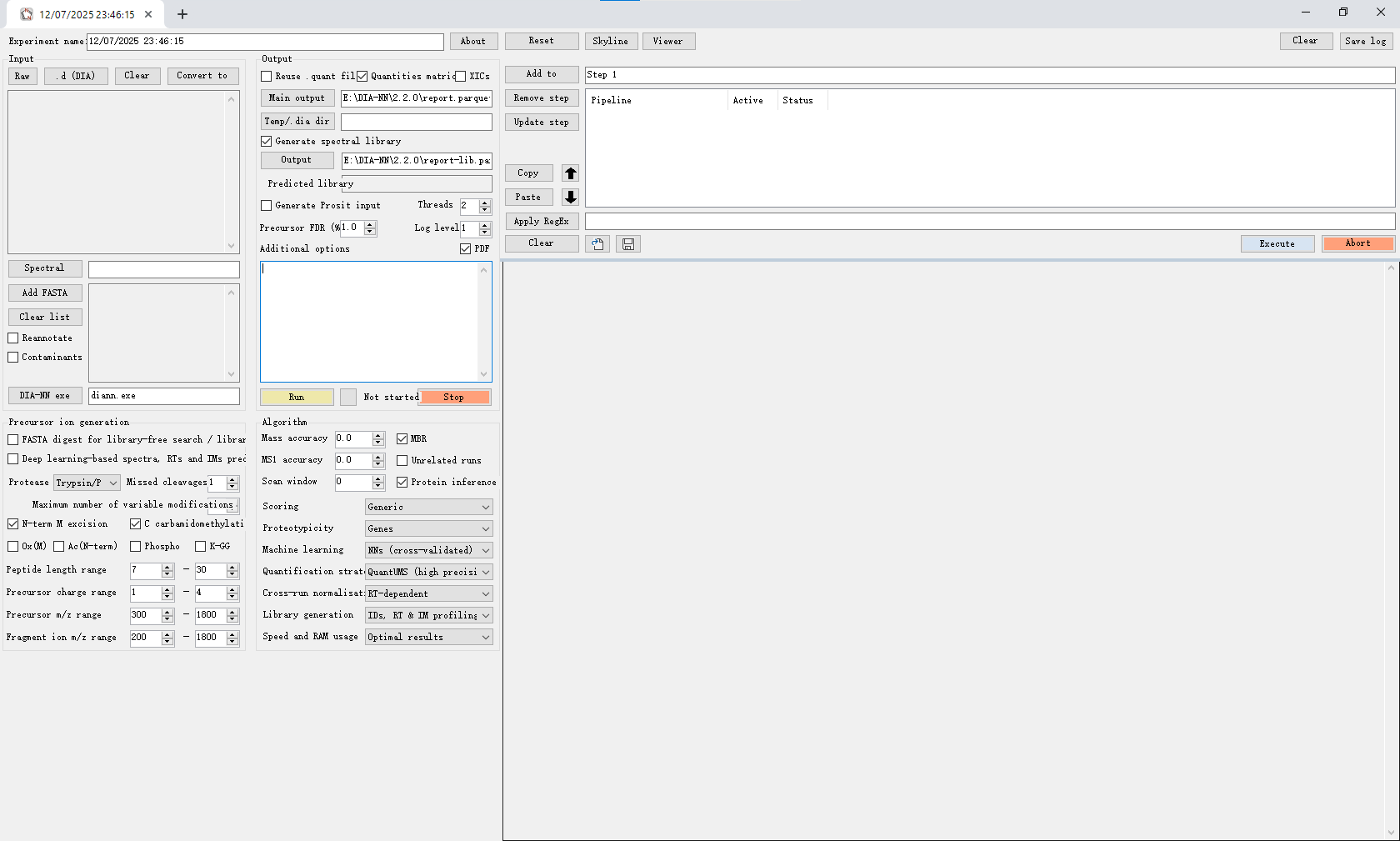
Task: Toggle the MBR checkbox off
Action: [402, 438]
